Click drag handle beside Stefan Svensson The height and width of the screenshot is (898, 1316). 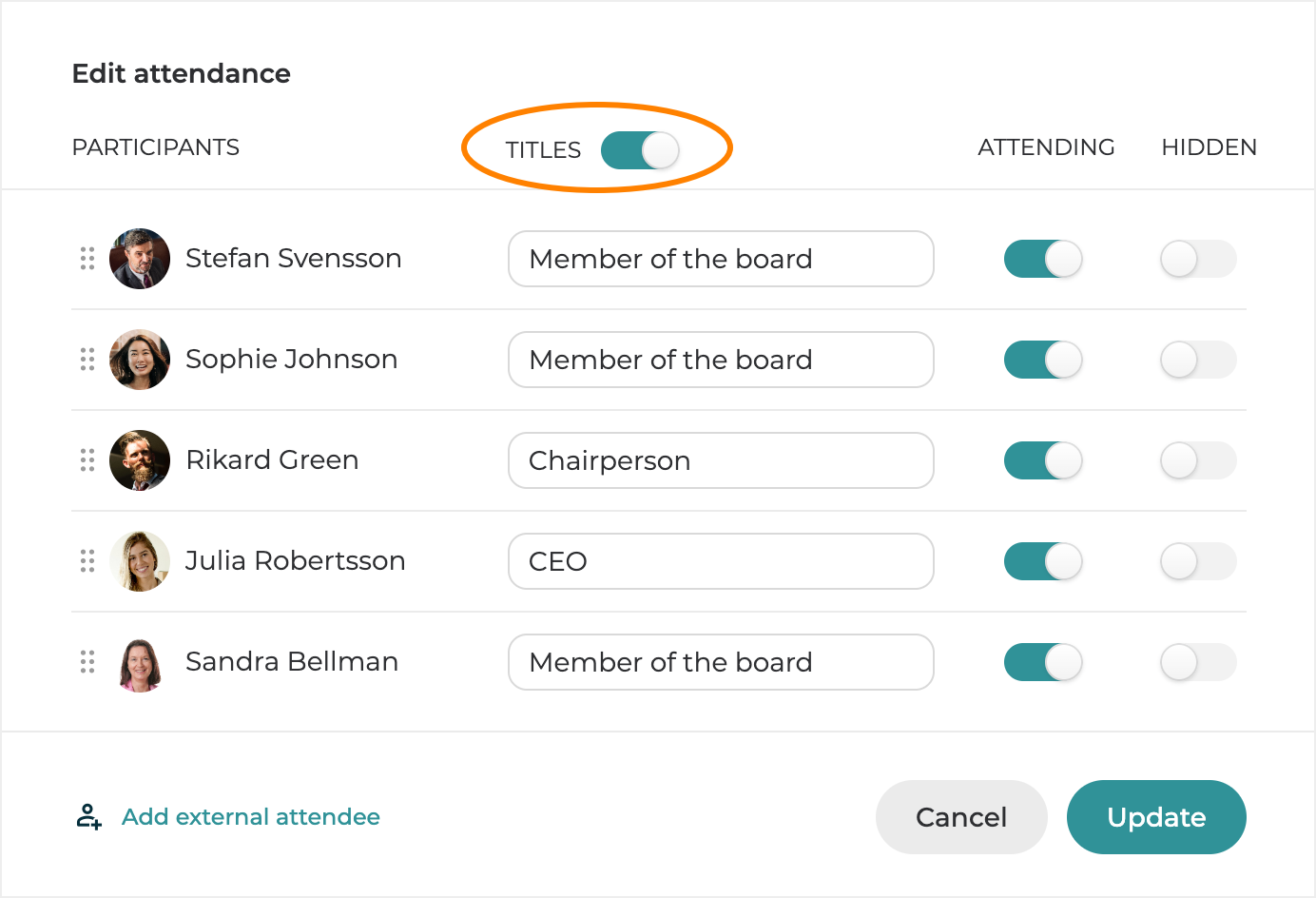point(87,259)
